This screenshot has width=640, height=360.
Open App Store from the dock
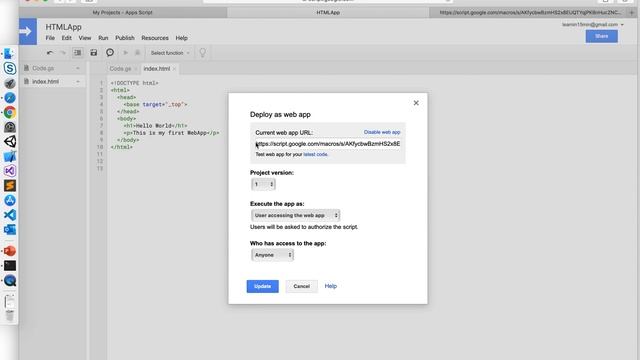tap(10, 200)
